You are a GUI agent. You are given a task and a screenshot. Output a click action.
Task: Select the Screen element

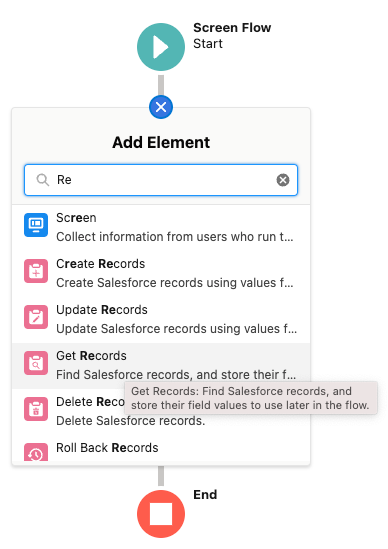(161, 227)
